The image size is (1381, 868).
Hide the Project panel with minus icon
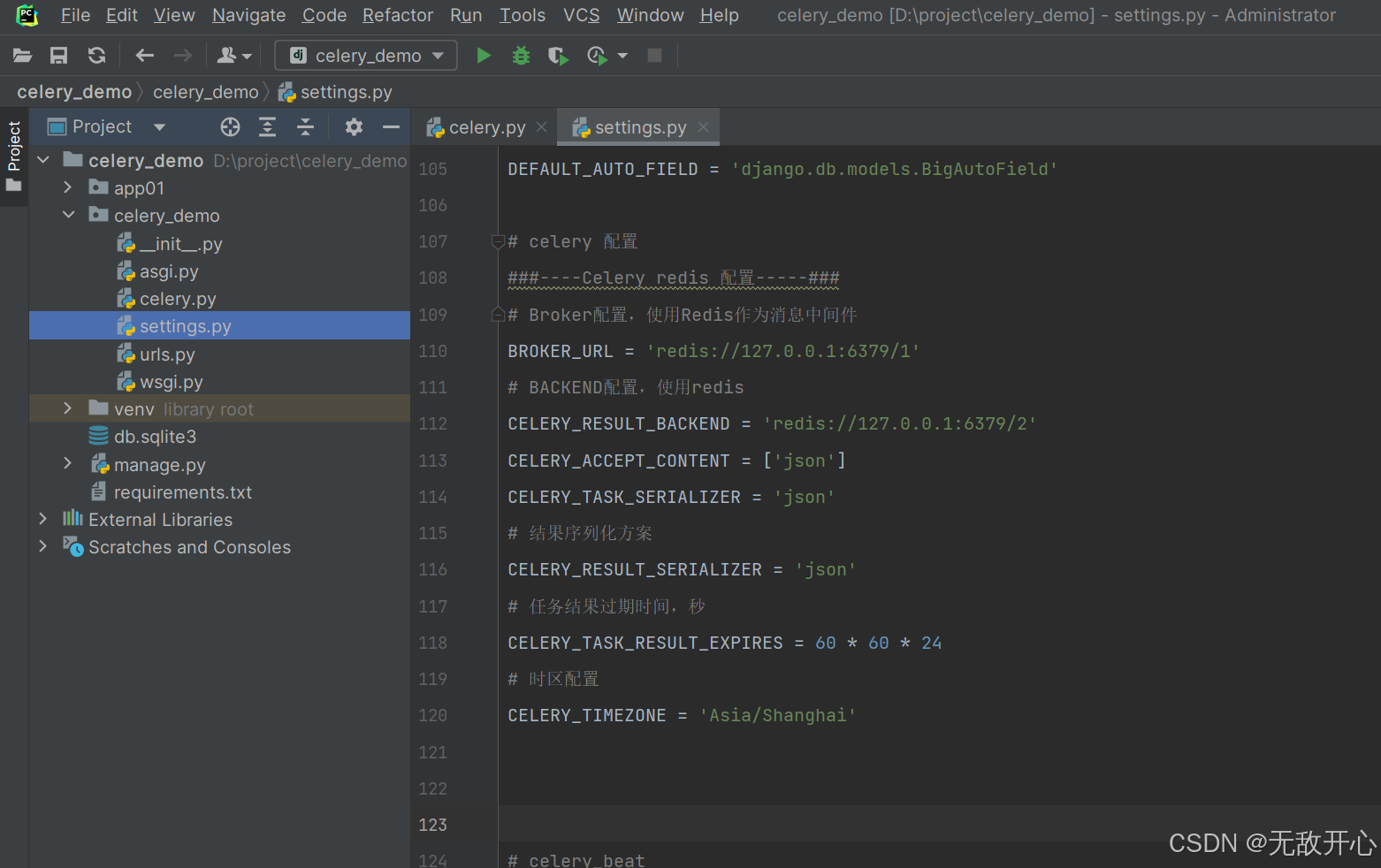tap(391, 127)
